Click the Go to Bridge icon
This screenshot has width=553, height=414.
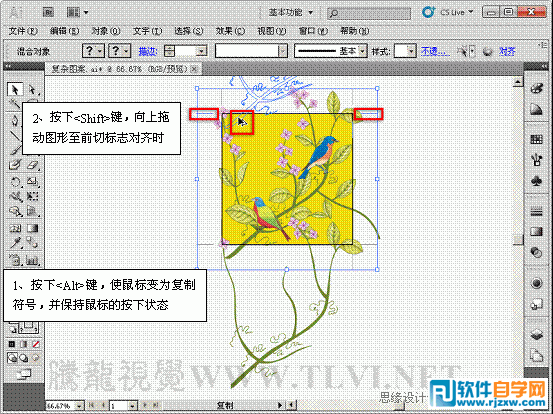(48, 13)
